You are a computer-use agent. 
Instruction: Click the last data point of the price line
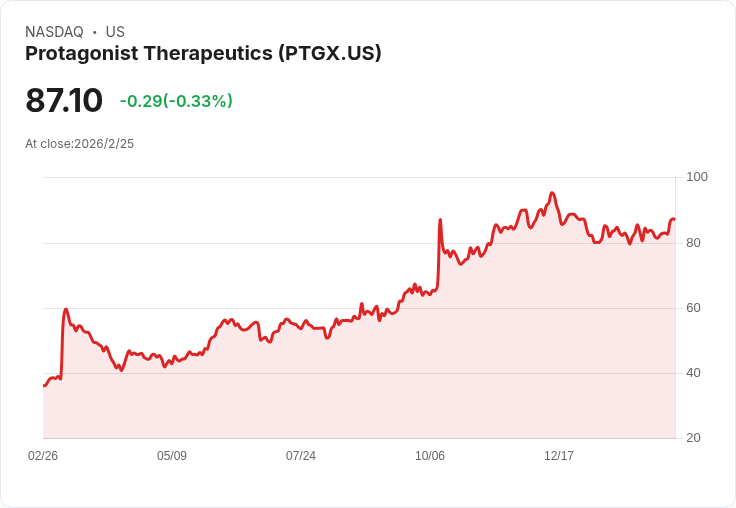point(674,219)
